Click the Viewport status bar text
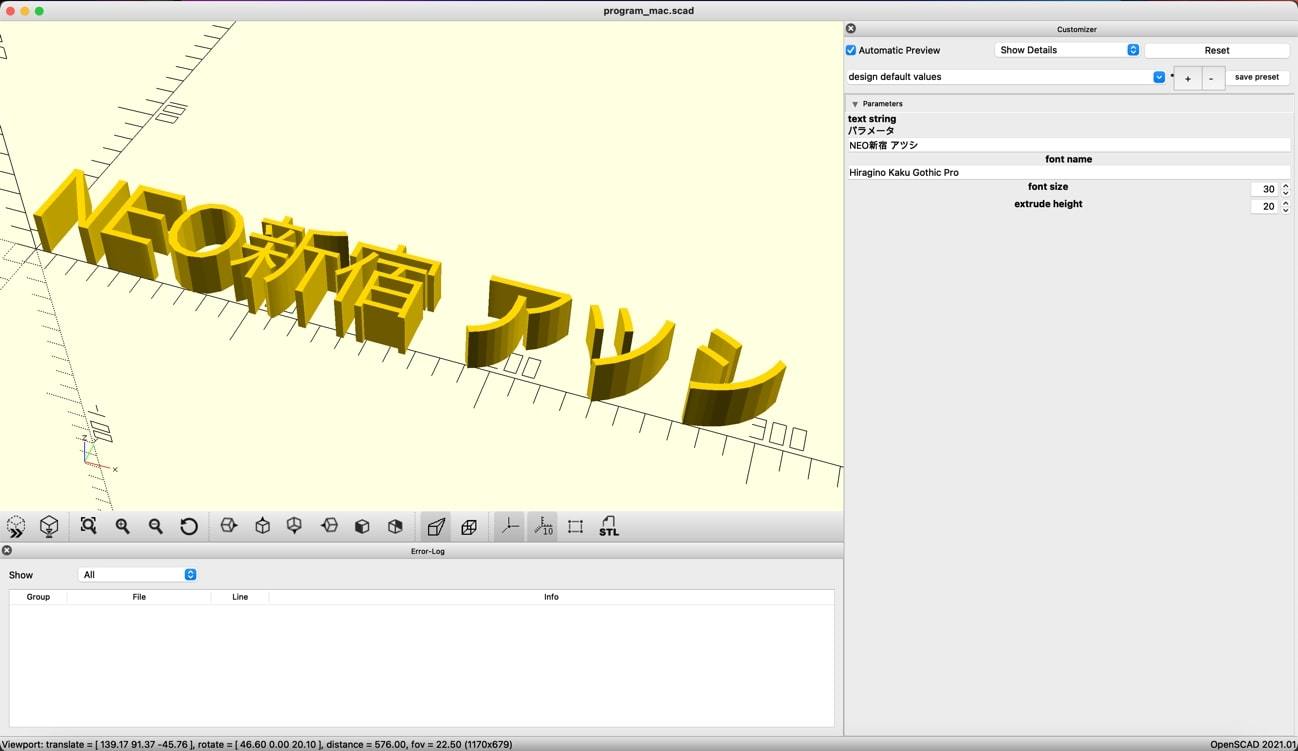1298x751 pixels. coord(256,744)
